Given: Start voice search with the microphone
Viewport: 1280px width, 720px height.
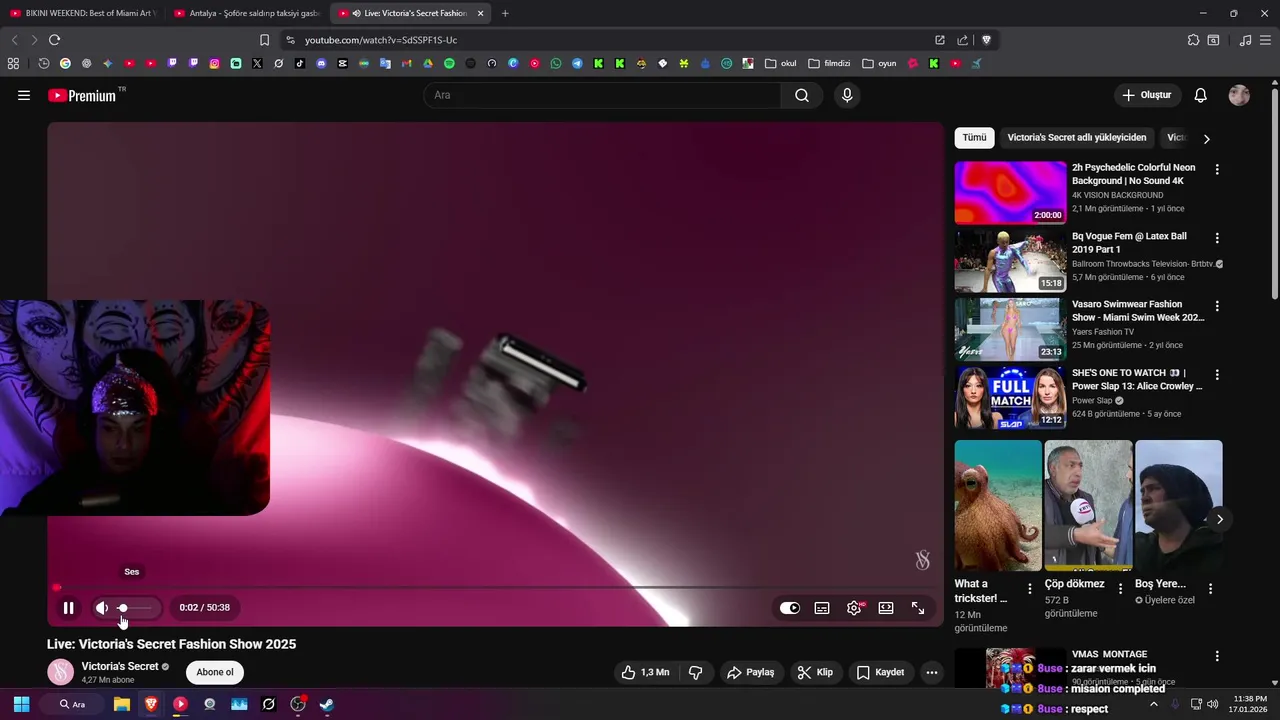Looking at the screenshot, I should pyautogui.click(x=847, y=95).
